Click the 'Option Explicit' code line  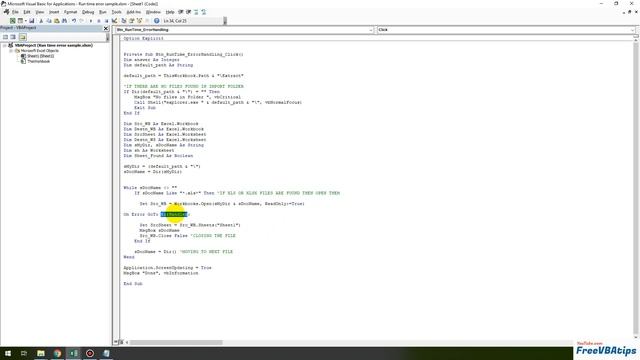coord(143,38)
